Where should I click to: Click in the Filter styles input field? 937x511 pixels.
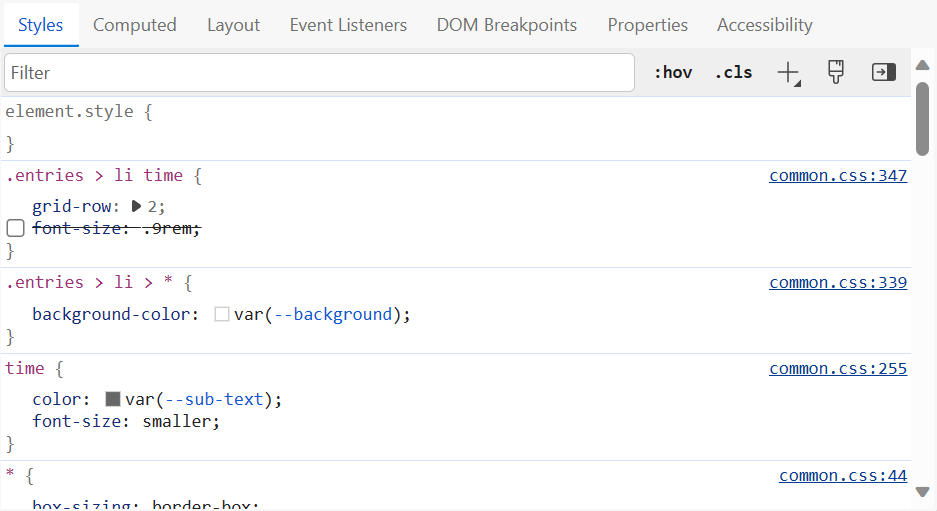click(319, 73)
